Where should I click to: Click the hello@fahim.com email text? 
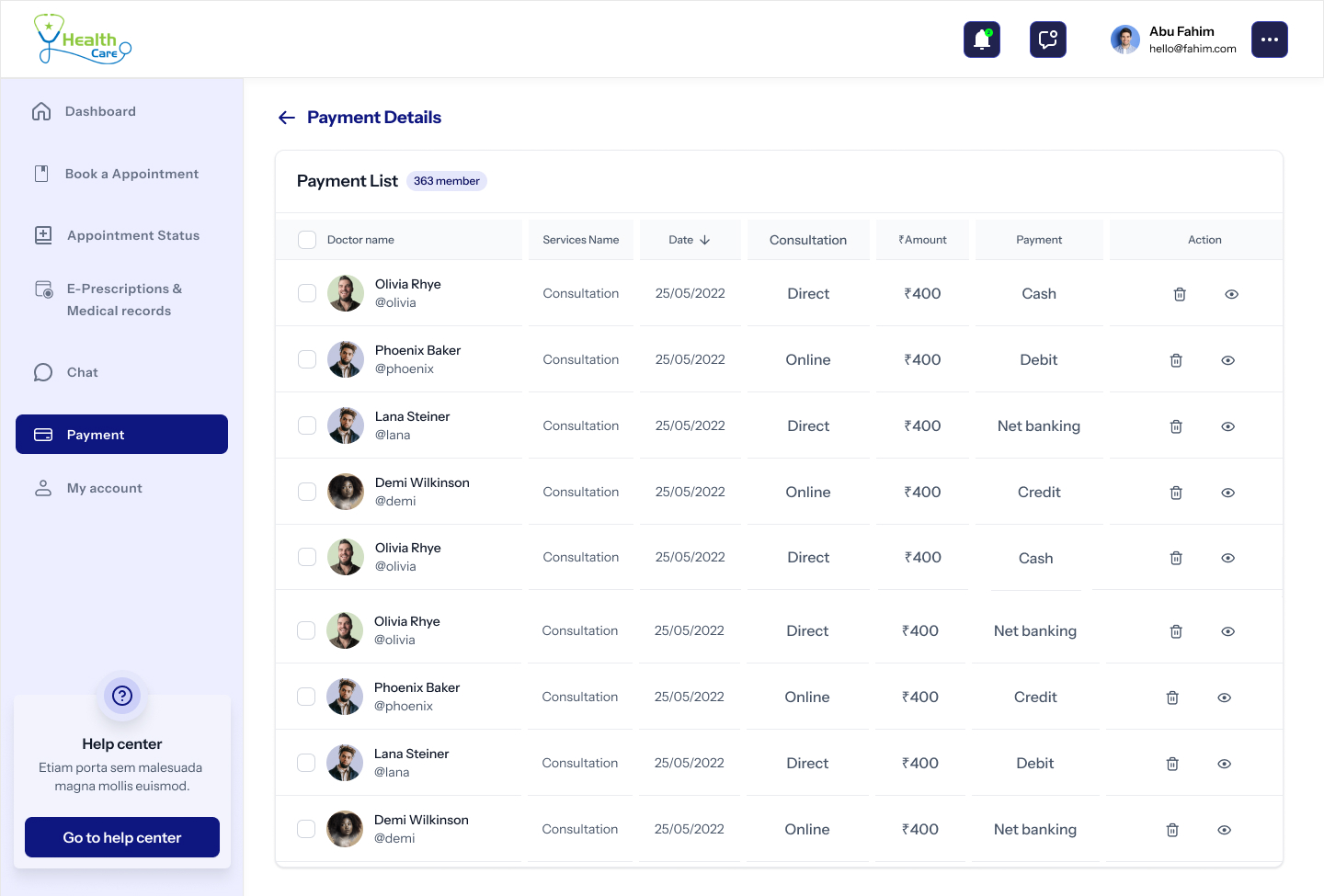[1193, 49]
